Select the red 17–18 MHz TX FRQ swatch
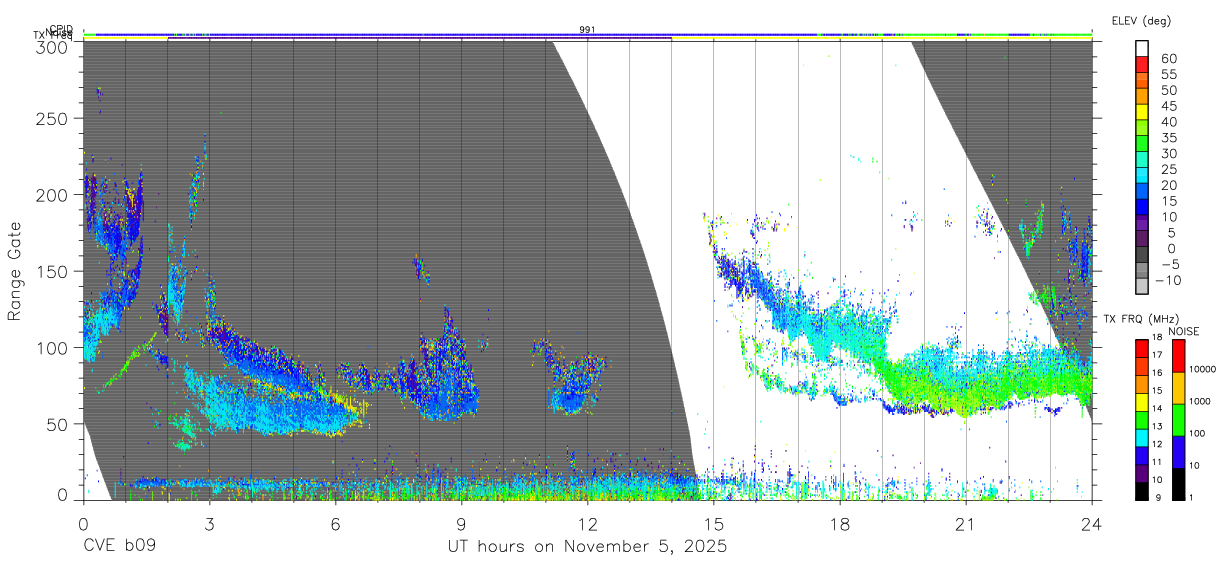The width and height of the screenshot is (1228, 567). (x=1142, y=348)
